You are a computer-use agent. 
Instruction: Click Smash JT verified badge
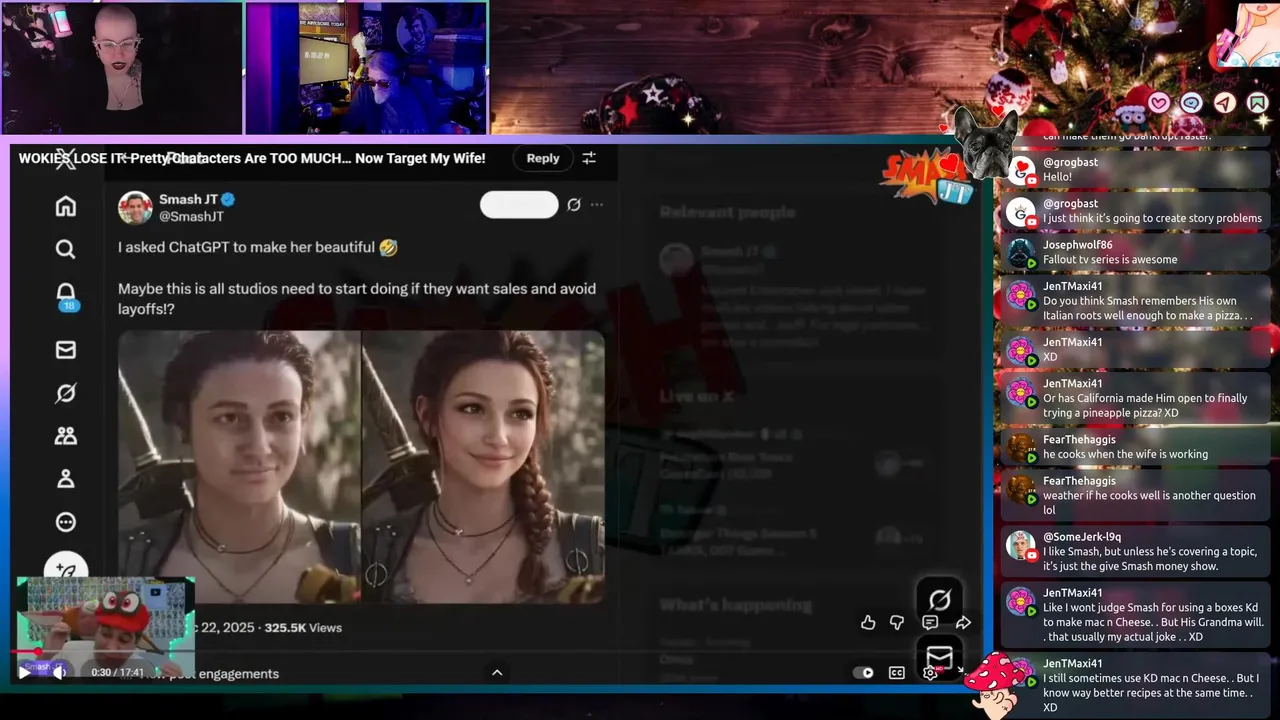pos(228,199)
